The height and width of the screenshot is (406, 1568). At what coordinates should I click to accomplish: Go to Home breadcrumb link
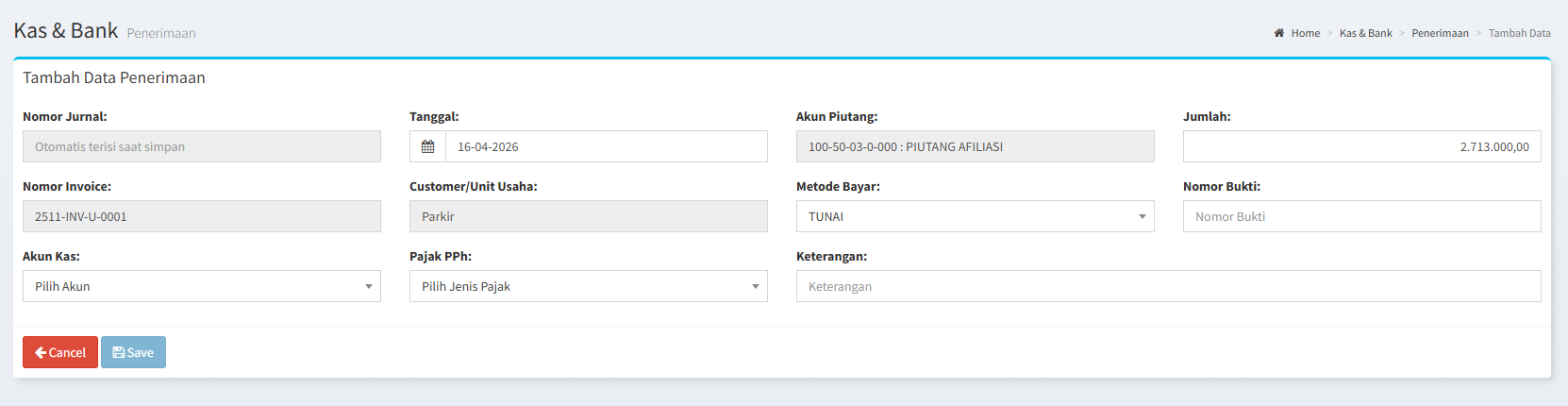pos(1305,33)
